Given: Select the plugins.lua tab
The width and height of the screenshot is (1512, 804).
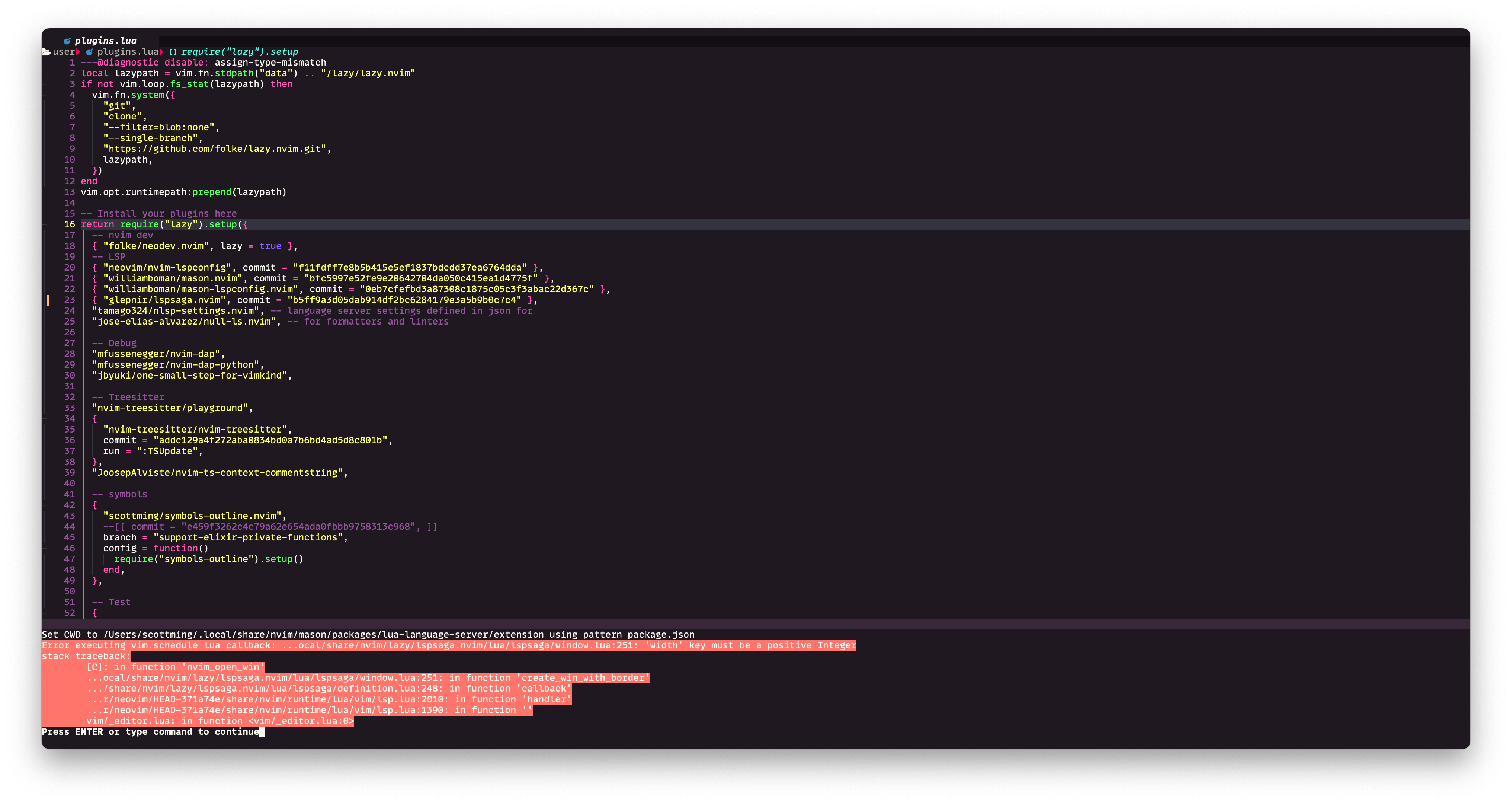Looking at the screenshot, I should tap(106, 41).
